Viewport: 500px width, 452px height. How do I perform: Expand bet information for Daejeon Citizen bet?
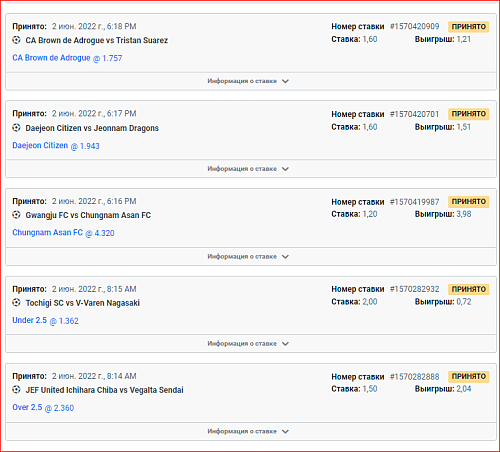pos(248,169)
